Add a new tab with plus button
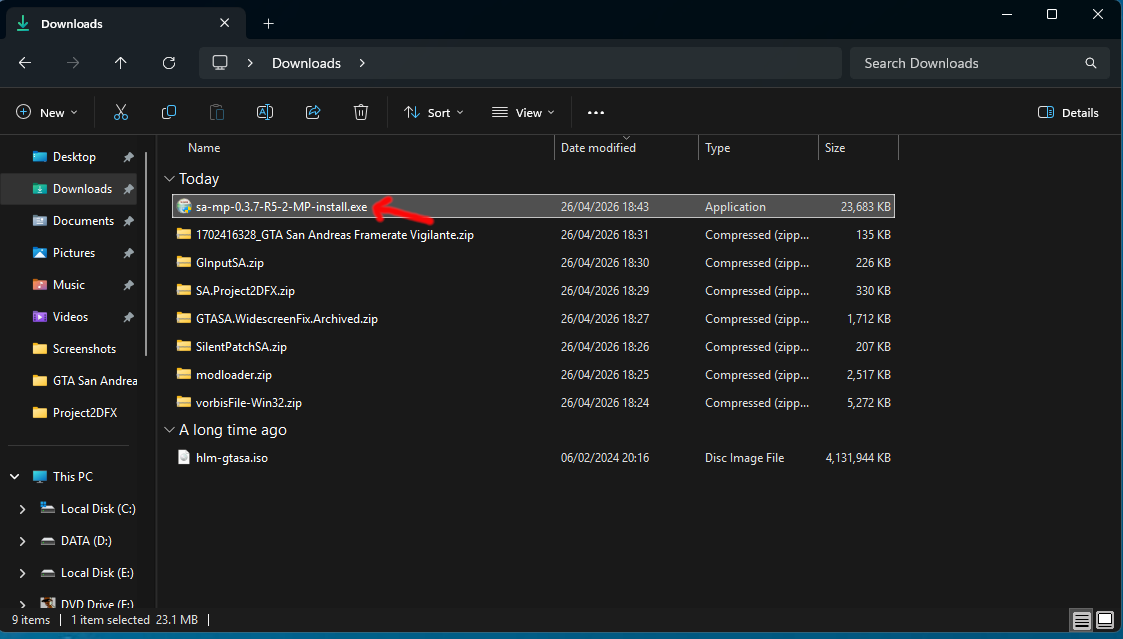 tap(269, 24)
